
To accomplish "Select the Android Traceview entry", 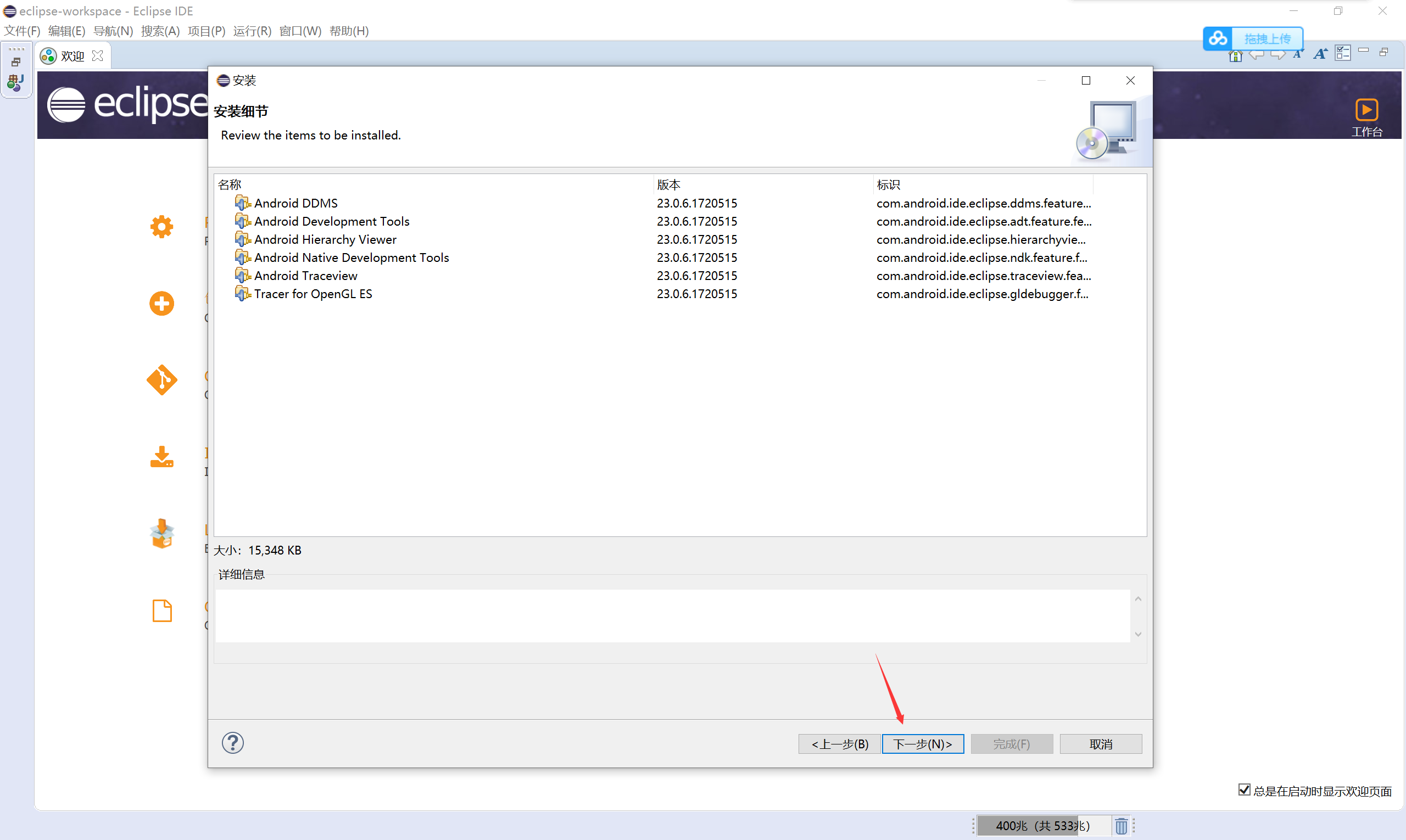I will pos(305,276).
